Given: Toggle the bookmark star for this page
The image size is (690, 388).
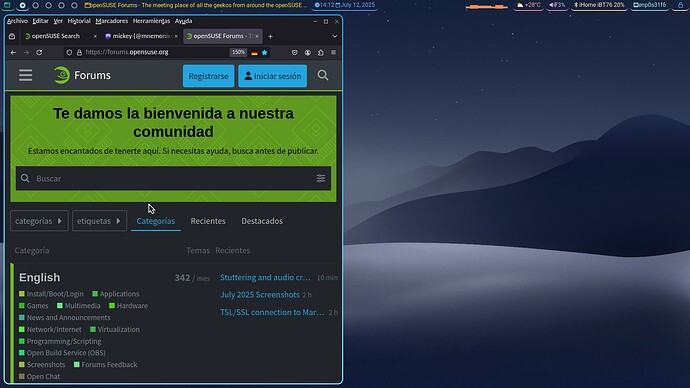Looking at the screenshot, I should tap(264, 52).
